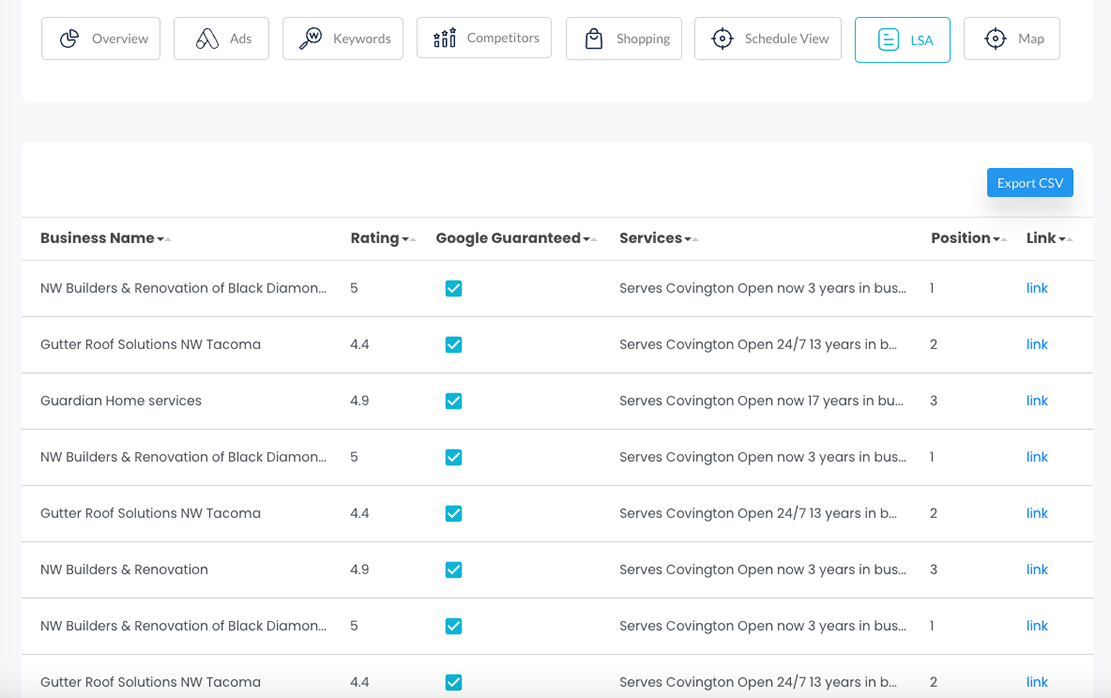Switch to the Map tab
This screenshot has width=1111, height=698.
1012,38
